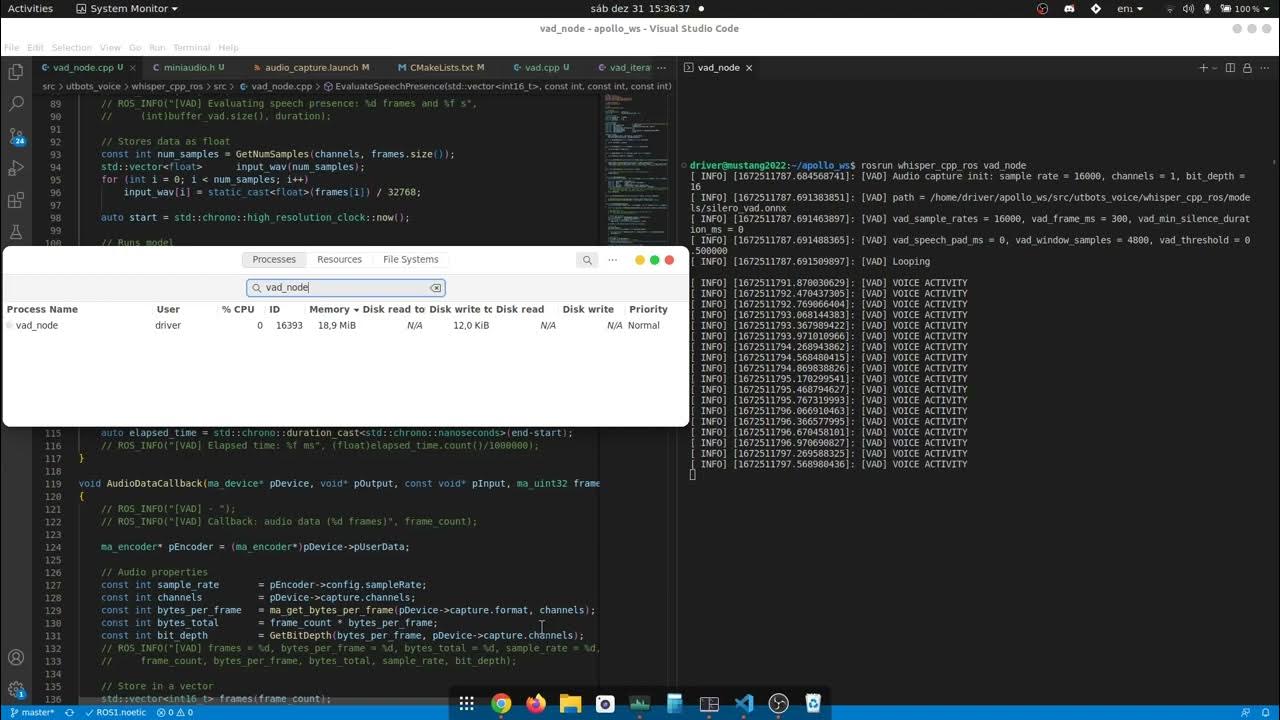The width and height of the screenshot is (1280, 720).
Task: Open the Testing flask view
Action: [x=16, y=232]
